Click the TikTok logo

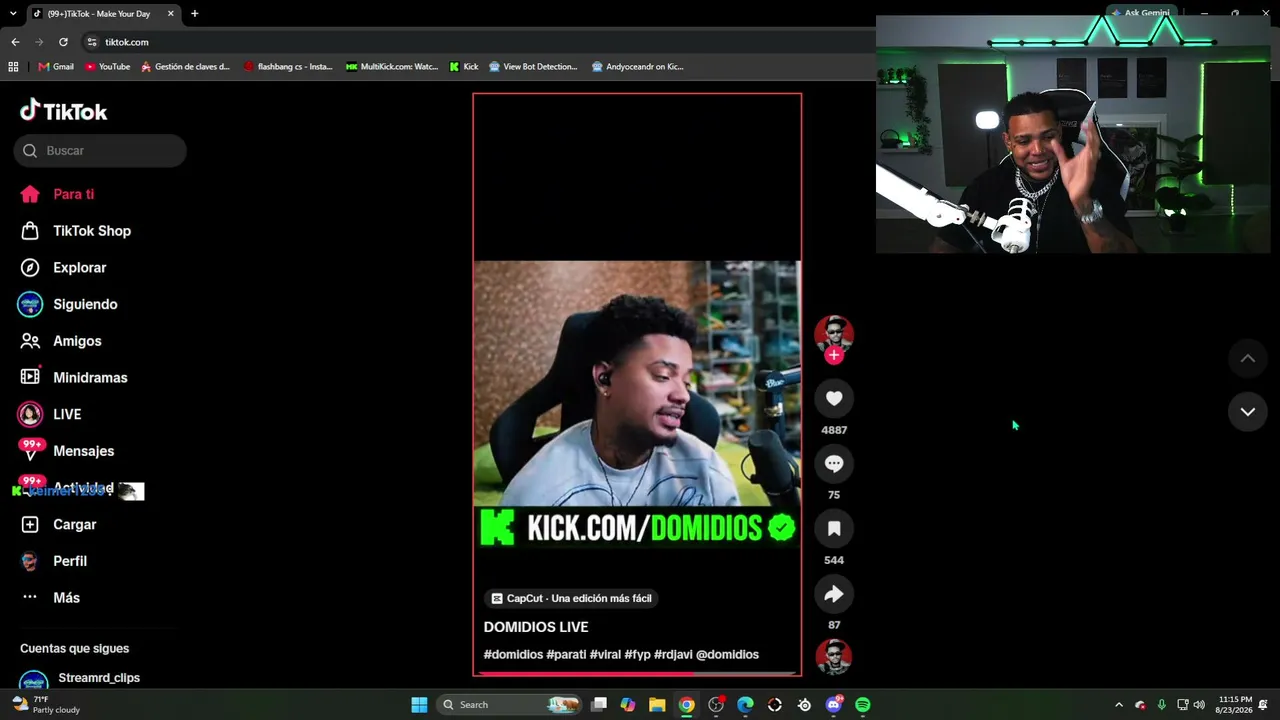click(64, 110)
